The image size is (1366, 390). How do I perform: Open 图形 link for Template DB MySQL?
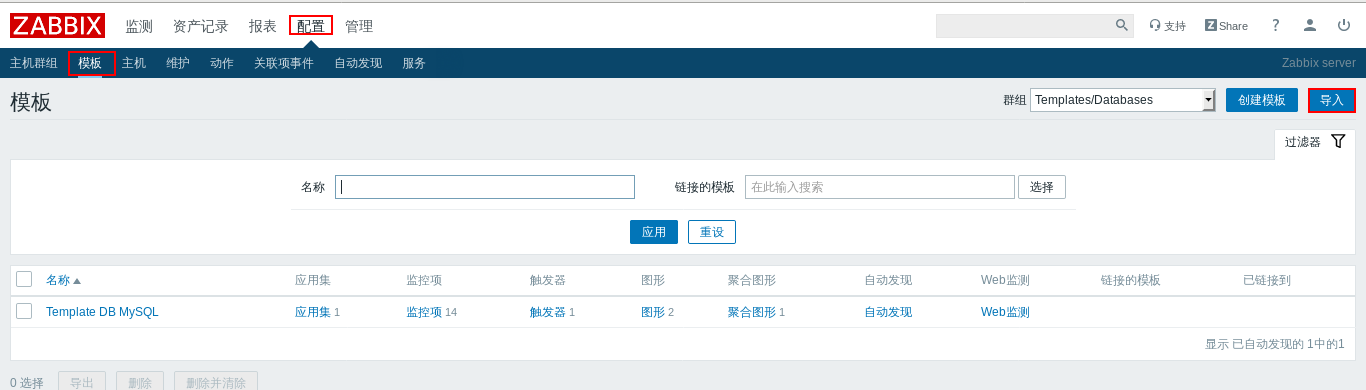point(653,312)
